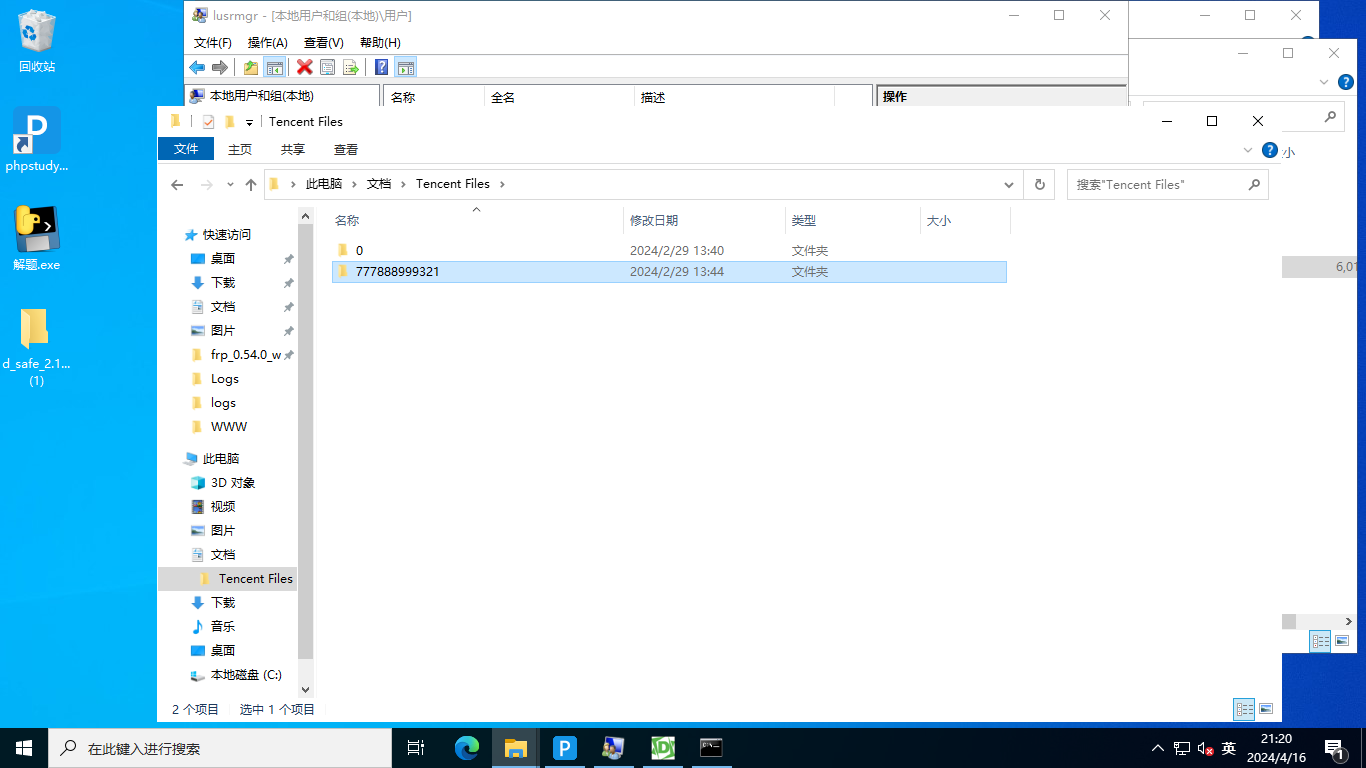Select the d_safe_2.1 folder on desktop
The width and height of the screenshot is (1366, 768).
tap(36, 347)
